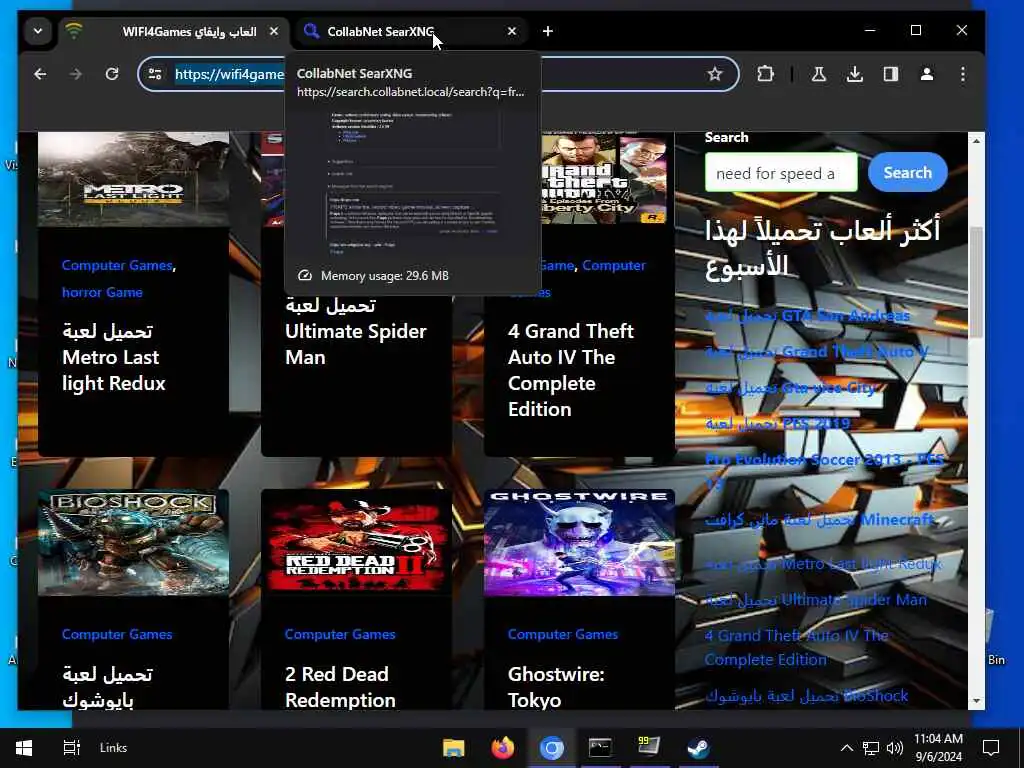Open the profile account icon
The width and height of the screenshot is (1024, 768).
927,74
